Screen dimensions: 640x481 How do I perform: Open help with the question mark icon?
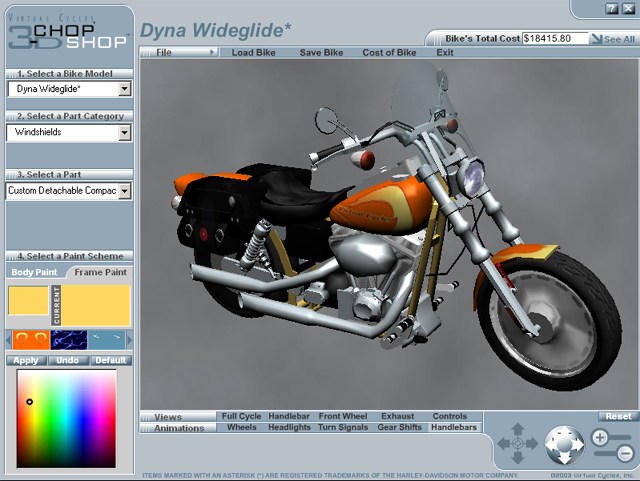612,8
